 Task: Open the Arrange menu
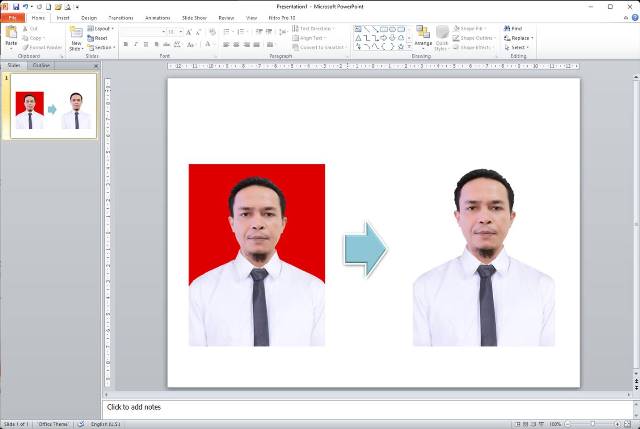pyautogui.click(x=423, y=38)
